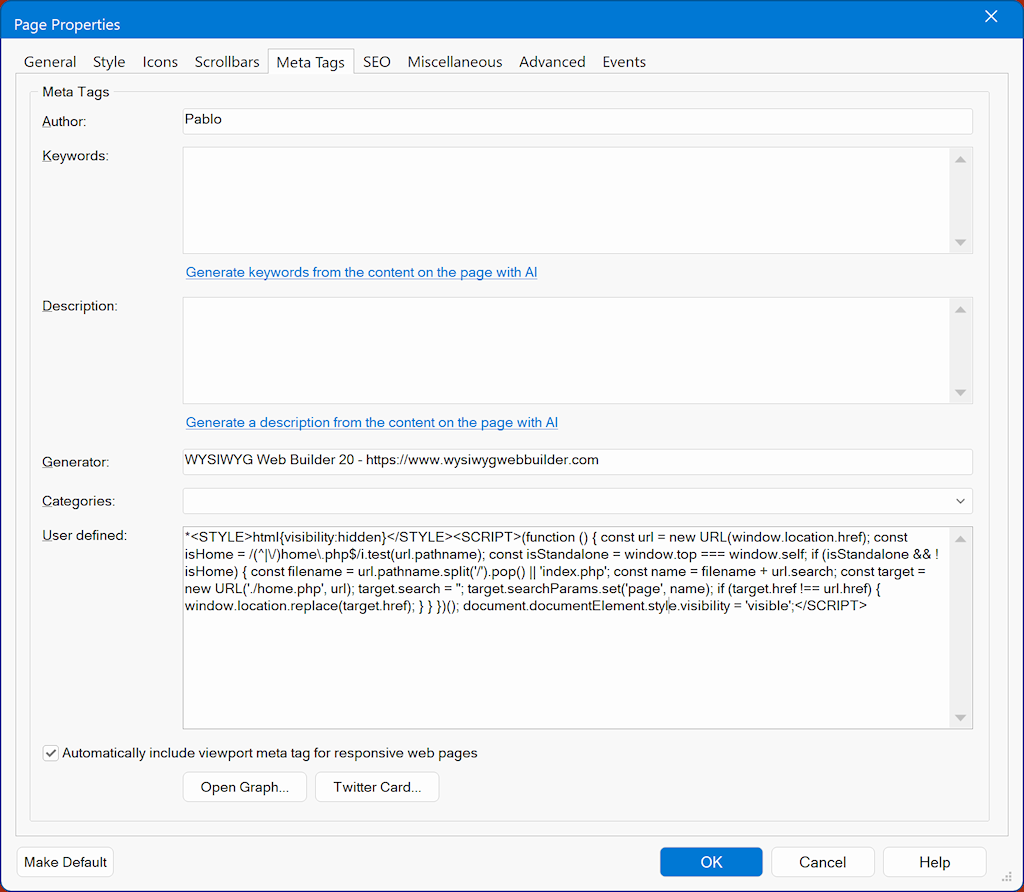
Task: Open the SEO tab
Action: pyautogui.click(x=376, y=62)
